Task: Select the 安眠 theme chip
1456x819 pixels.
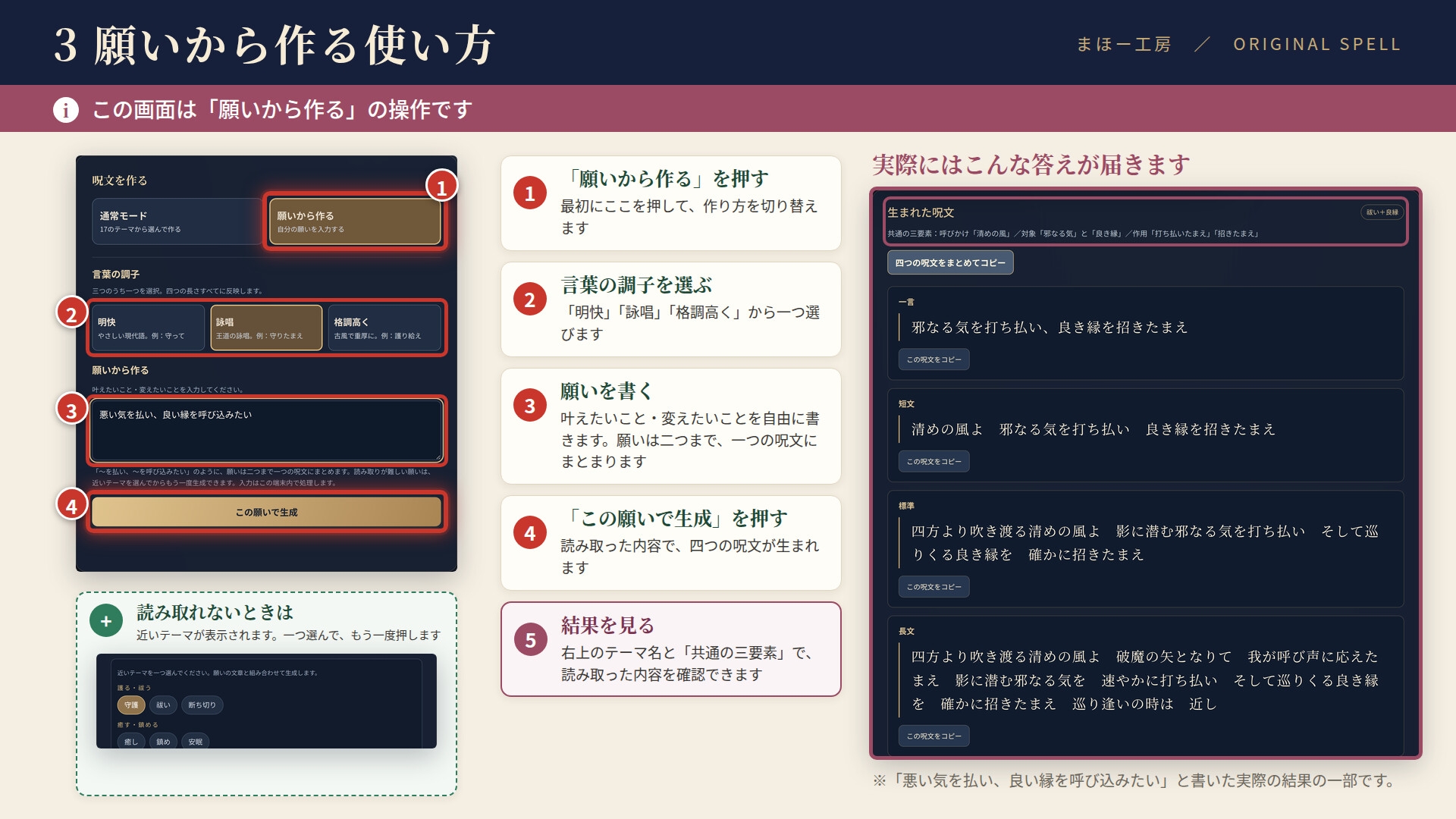Action: pos(196,741)
